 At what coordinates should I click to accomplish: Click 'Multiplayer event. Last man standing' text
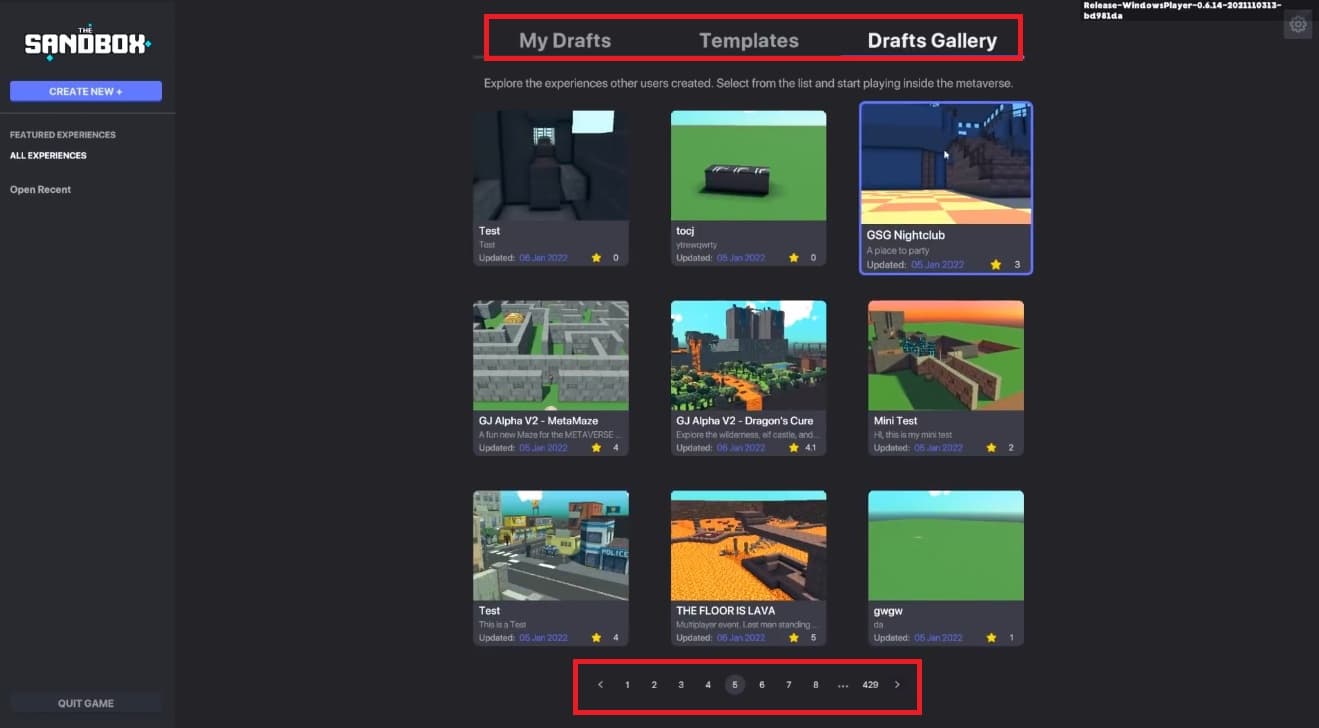pyautogui.click(x=747, y=625)
